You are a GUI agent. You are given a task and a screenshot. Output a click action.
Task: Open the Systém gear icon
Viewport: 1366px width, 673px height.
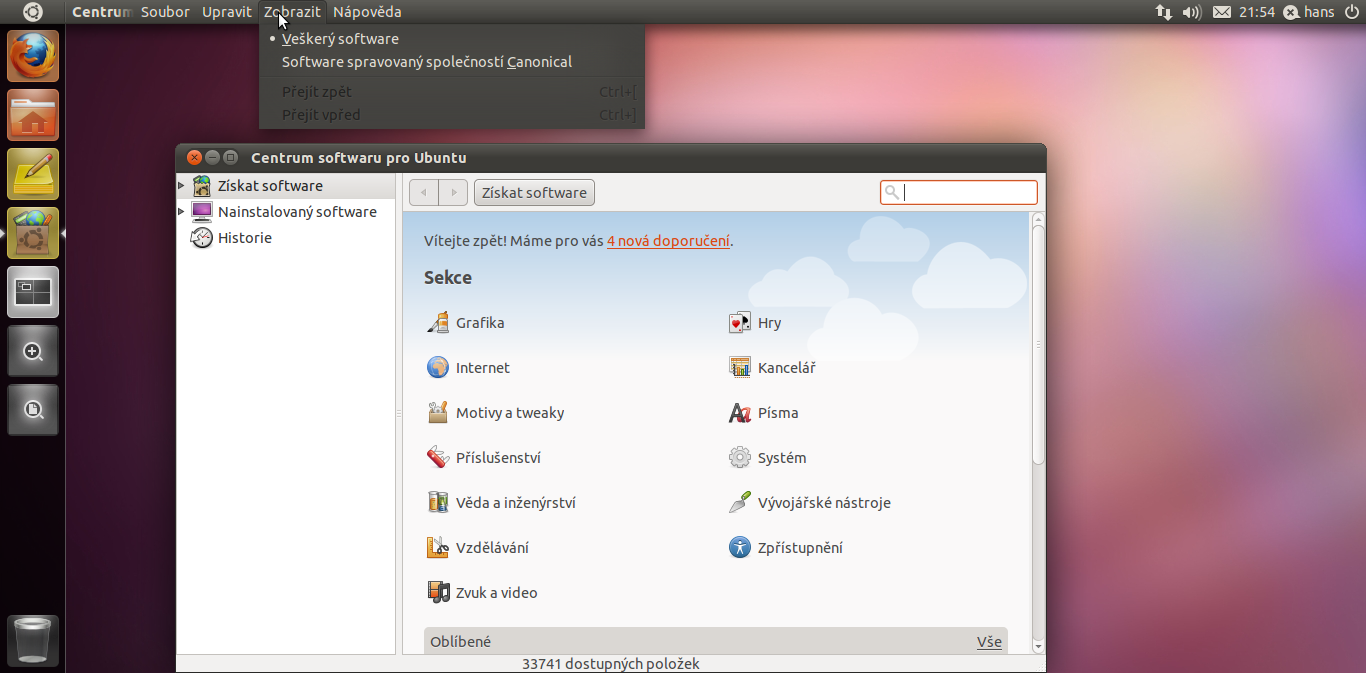pyautogui.click(x=740, y=458)
